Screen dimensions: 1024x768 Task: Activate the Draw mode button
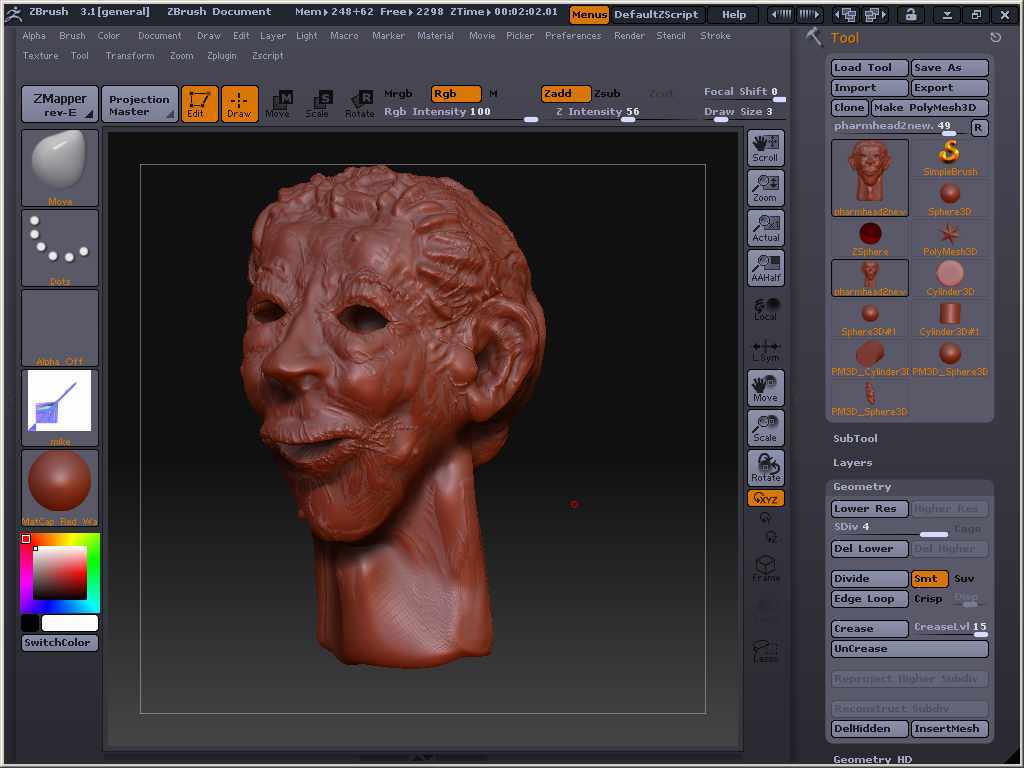pyautogui.click(x=239, y=103)
